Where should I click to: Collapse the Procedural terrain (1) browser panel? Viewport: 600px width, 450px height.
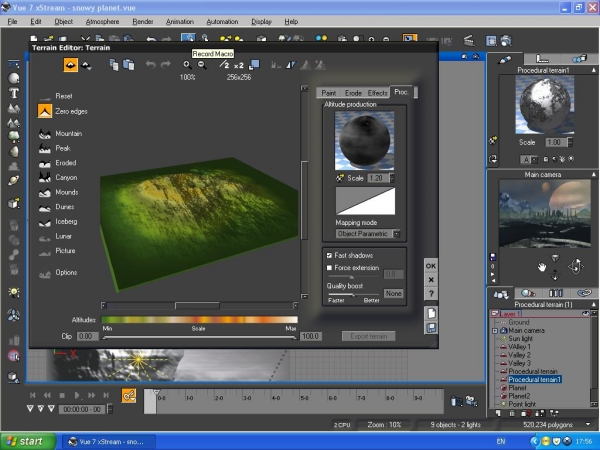pos(593,305)
